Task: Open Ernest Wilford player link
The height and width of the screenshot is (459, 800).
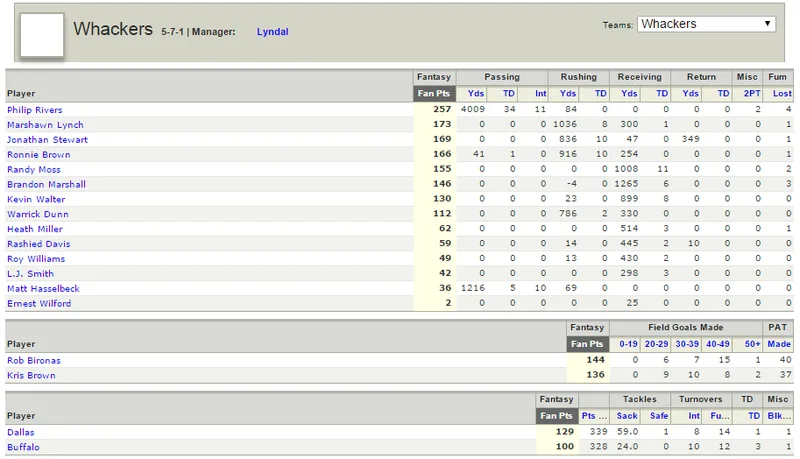Action: pos(39,303)
